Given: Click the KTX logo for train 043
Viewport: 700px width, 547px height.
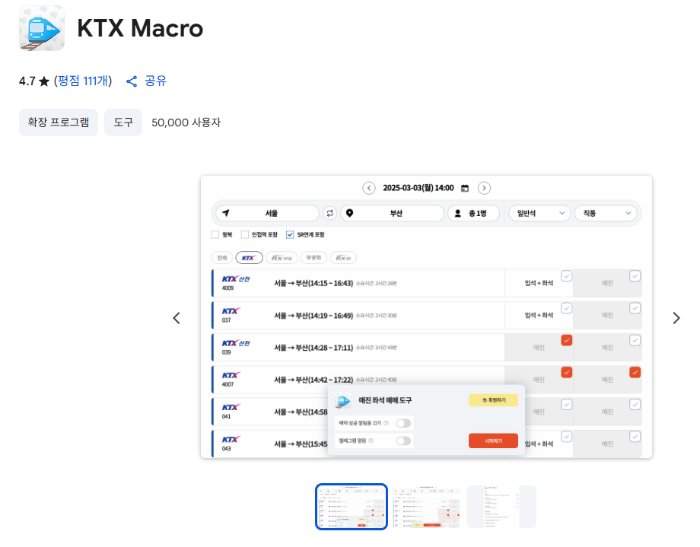Looking at the screenshot, I should pyautogui.click(x=231, y=439).
